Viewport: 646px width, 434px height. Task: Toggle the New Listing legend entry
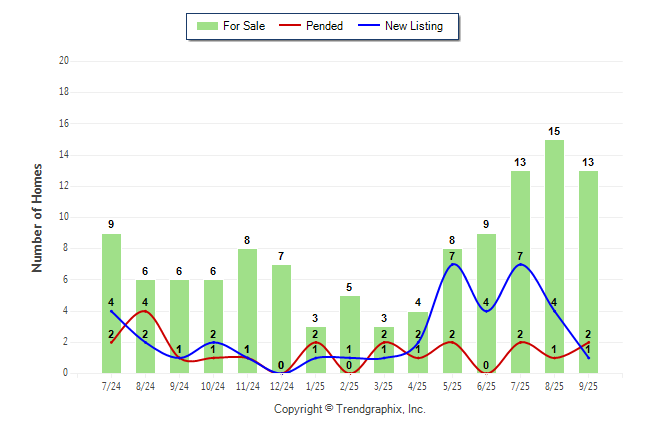click(x=413, y=26)
